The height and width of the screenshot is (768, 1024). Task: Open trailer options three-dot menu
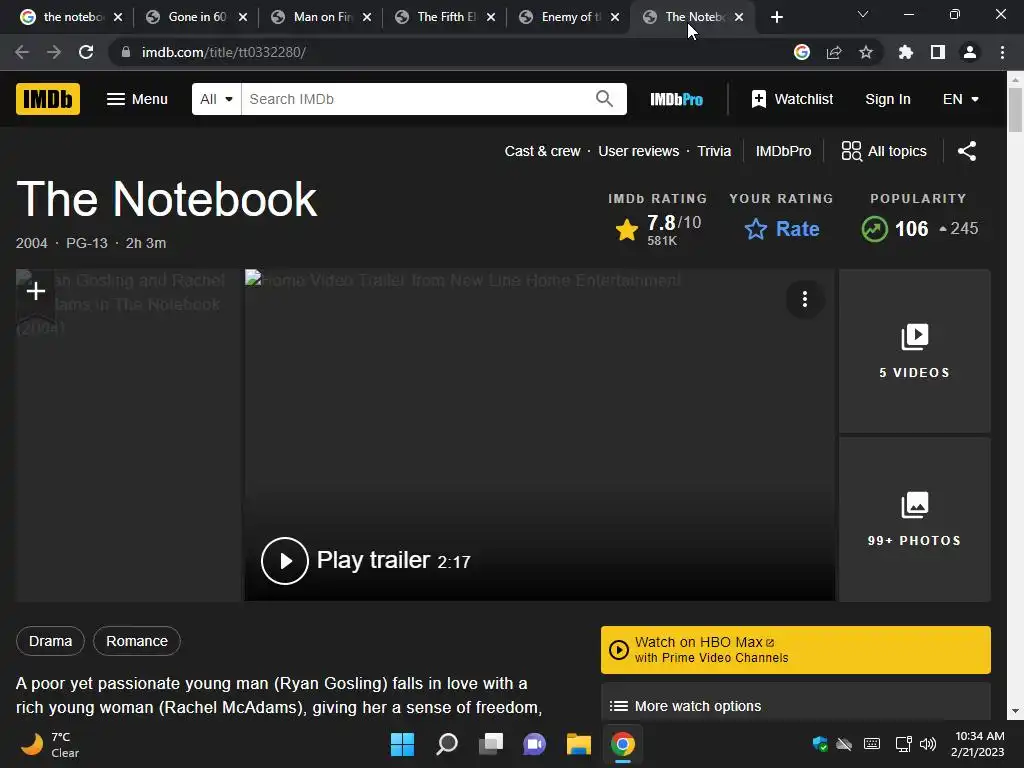tap(805, 300)
